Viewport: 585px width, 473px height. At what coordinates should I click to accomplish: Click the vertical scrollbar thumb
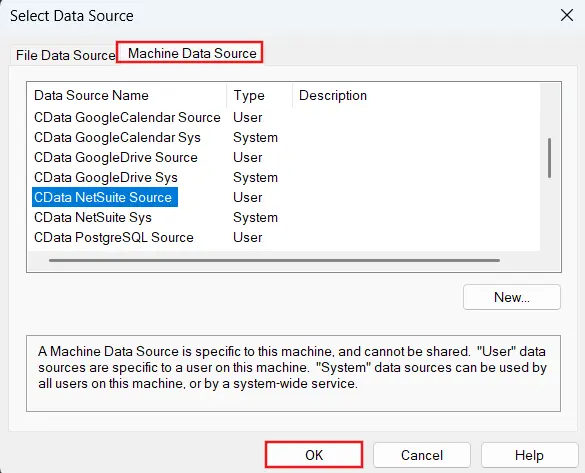click(549, 158)
